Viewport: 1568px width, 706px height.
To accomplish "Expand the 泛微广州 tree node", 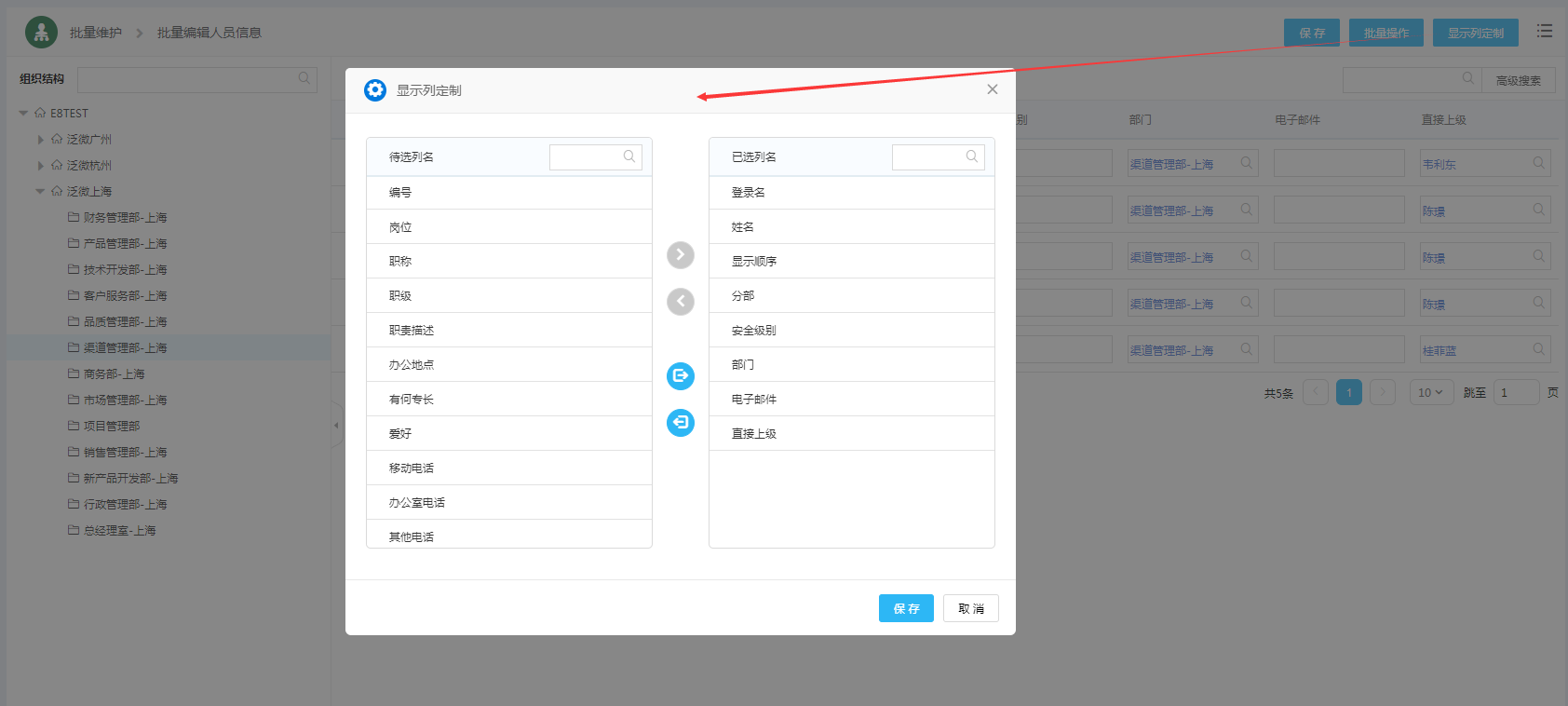I will [x=40, y=140].
